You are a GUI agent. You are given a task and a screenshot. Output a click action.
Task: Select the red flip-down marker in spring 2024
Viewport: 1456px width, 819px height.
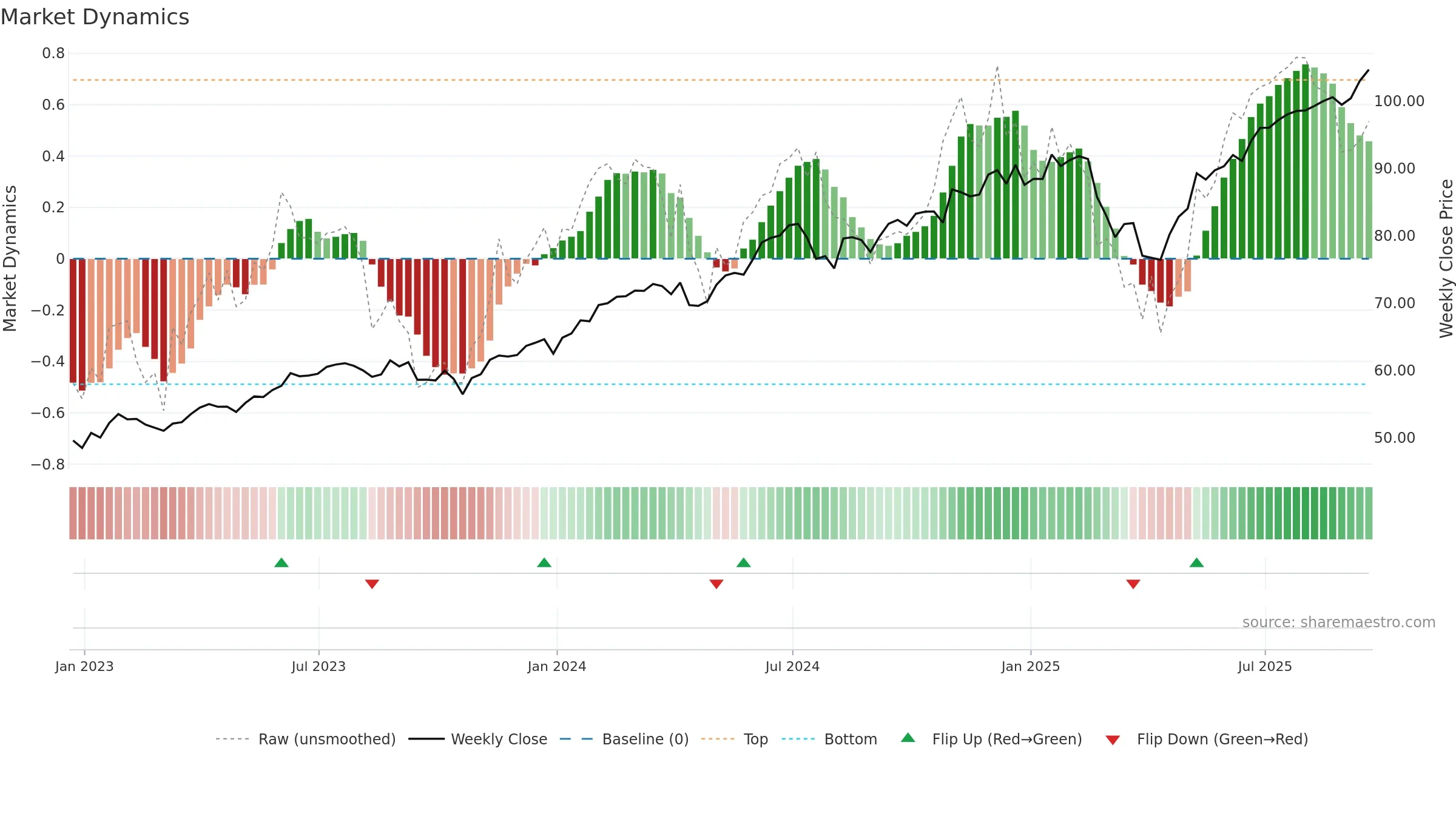[x=716, y=584]
